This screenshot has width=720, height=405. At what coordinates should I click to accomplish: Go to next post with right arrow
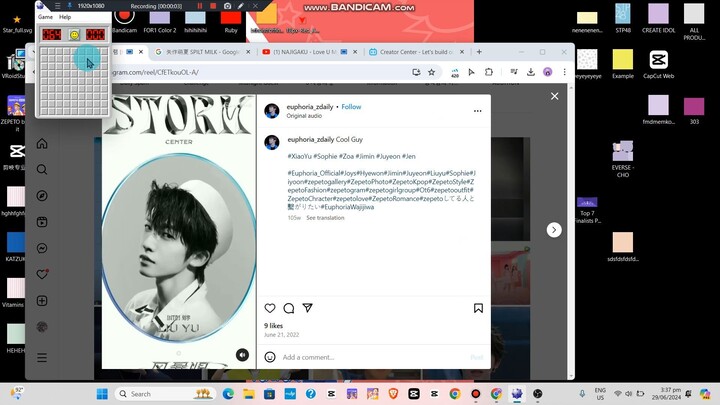pyautogui.click(x=554, y=230)
